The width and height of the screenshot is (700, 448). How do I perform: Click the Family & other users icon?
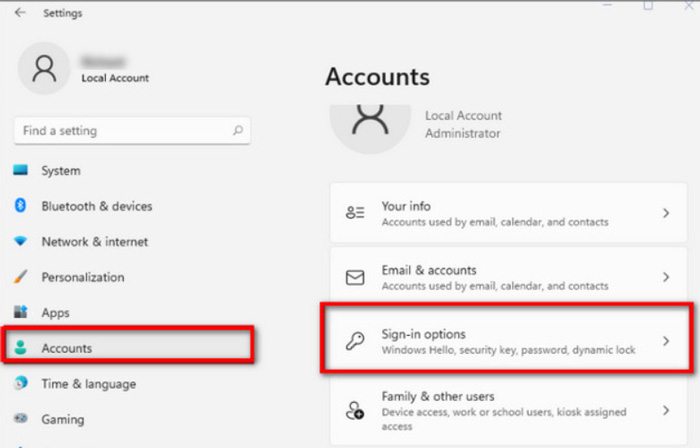[x=355, y=410]
